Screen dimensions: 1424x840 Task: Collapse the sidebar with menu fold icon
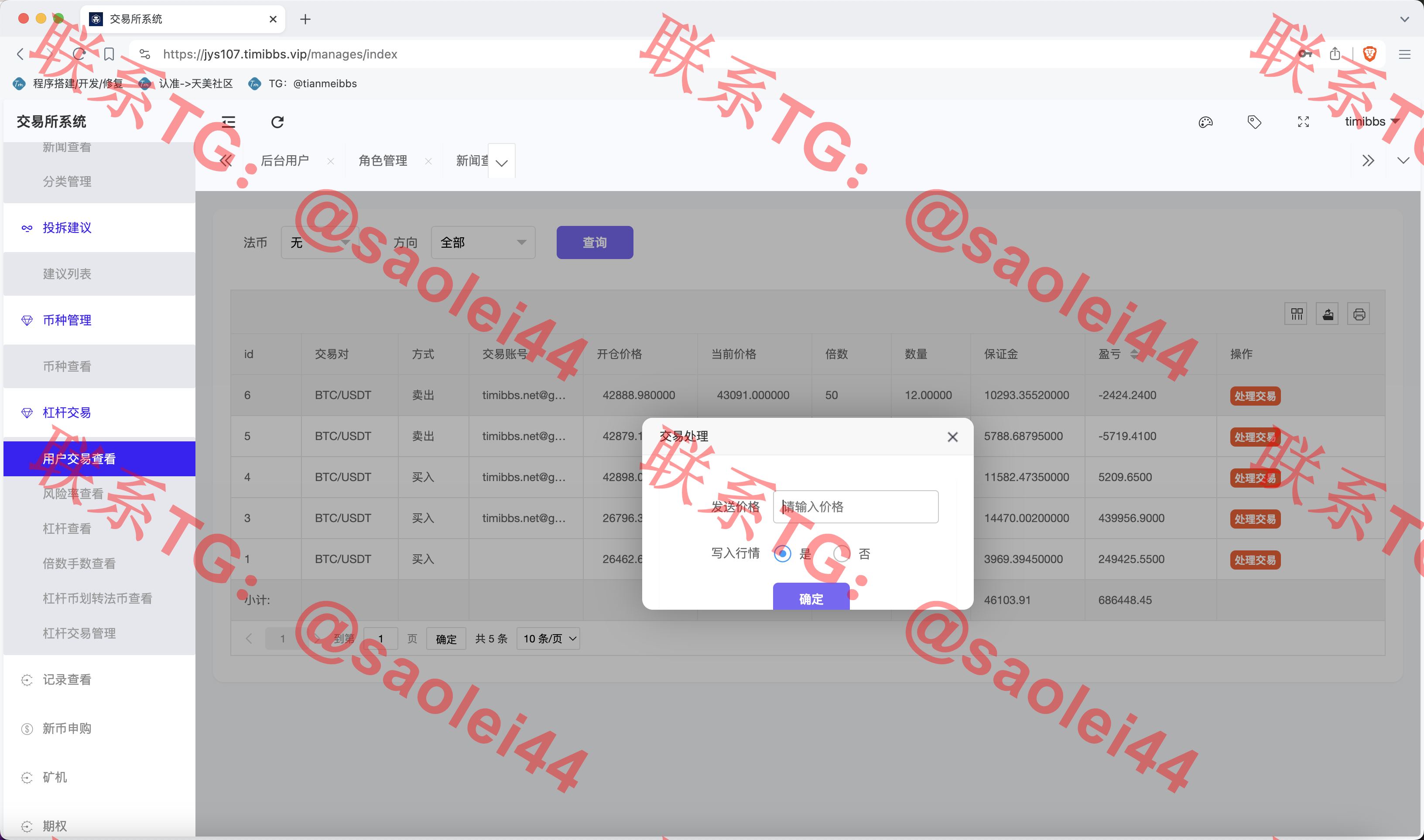[228, 122]
